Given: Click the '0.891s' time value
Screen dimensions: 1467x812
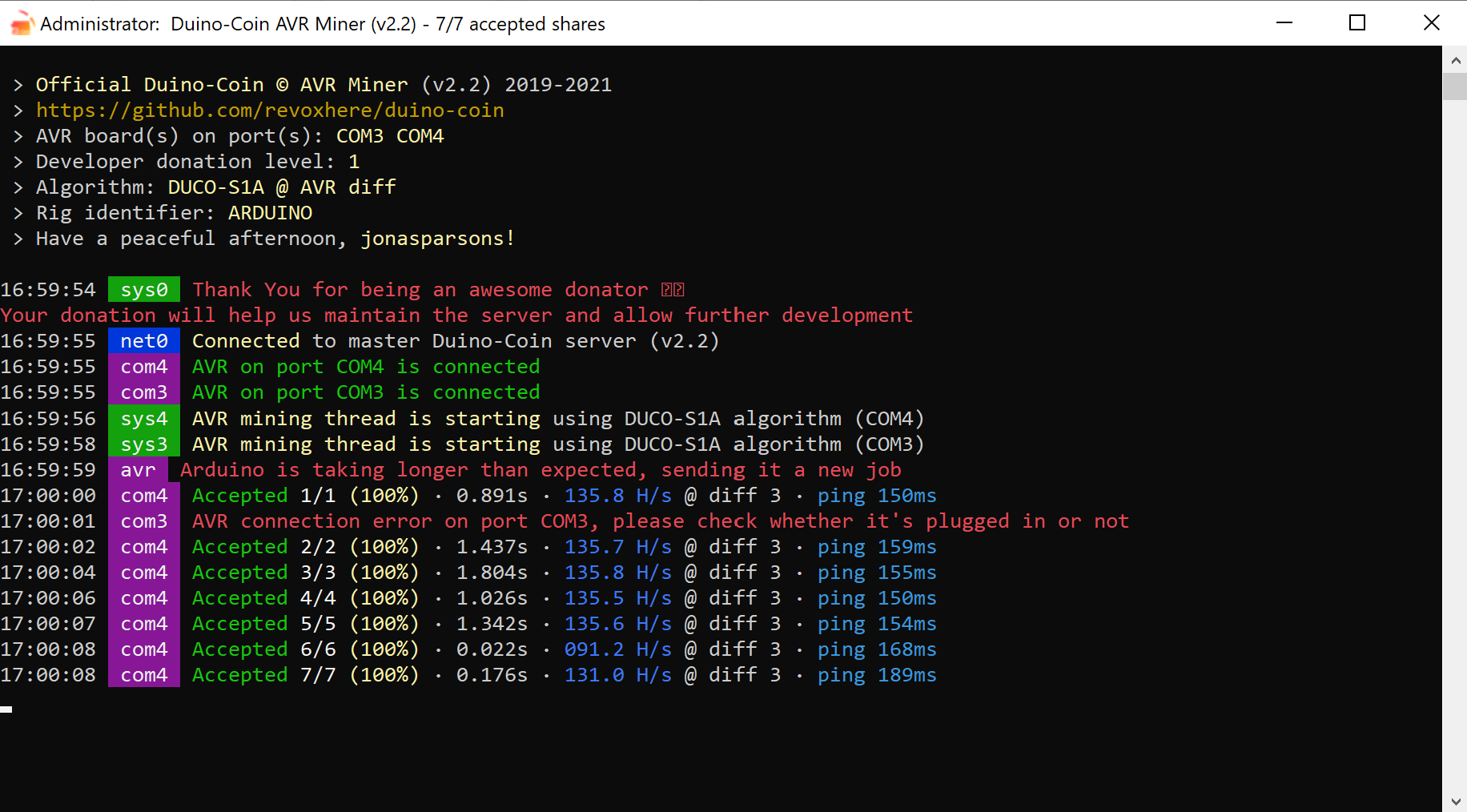Looking at the screenshot, I should point(492,496).
